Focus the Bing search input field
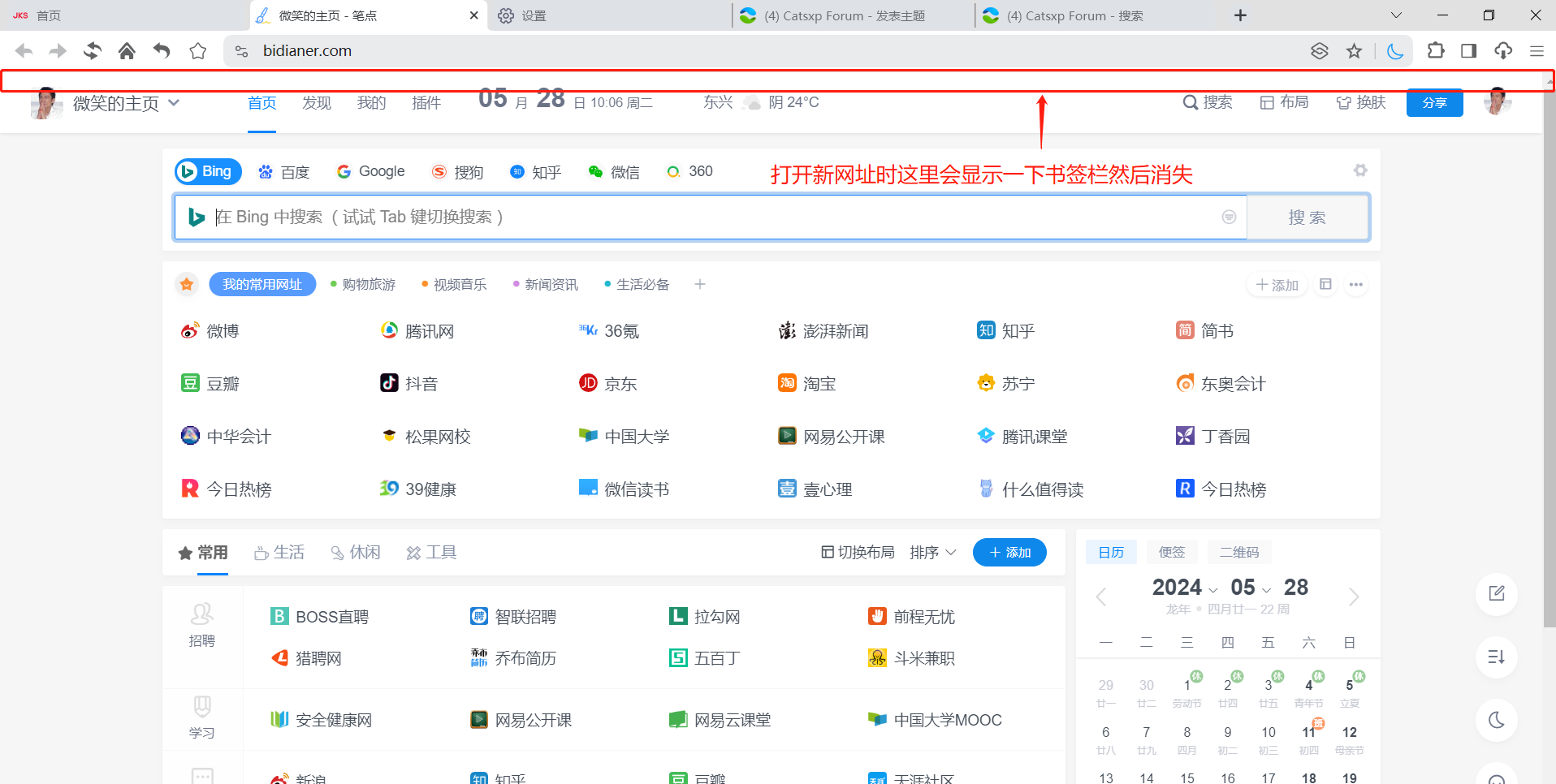 coord(711,218)
